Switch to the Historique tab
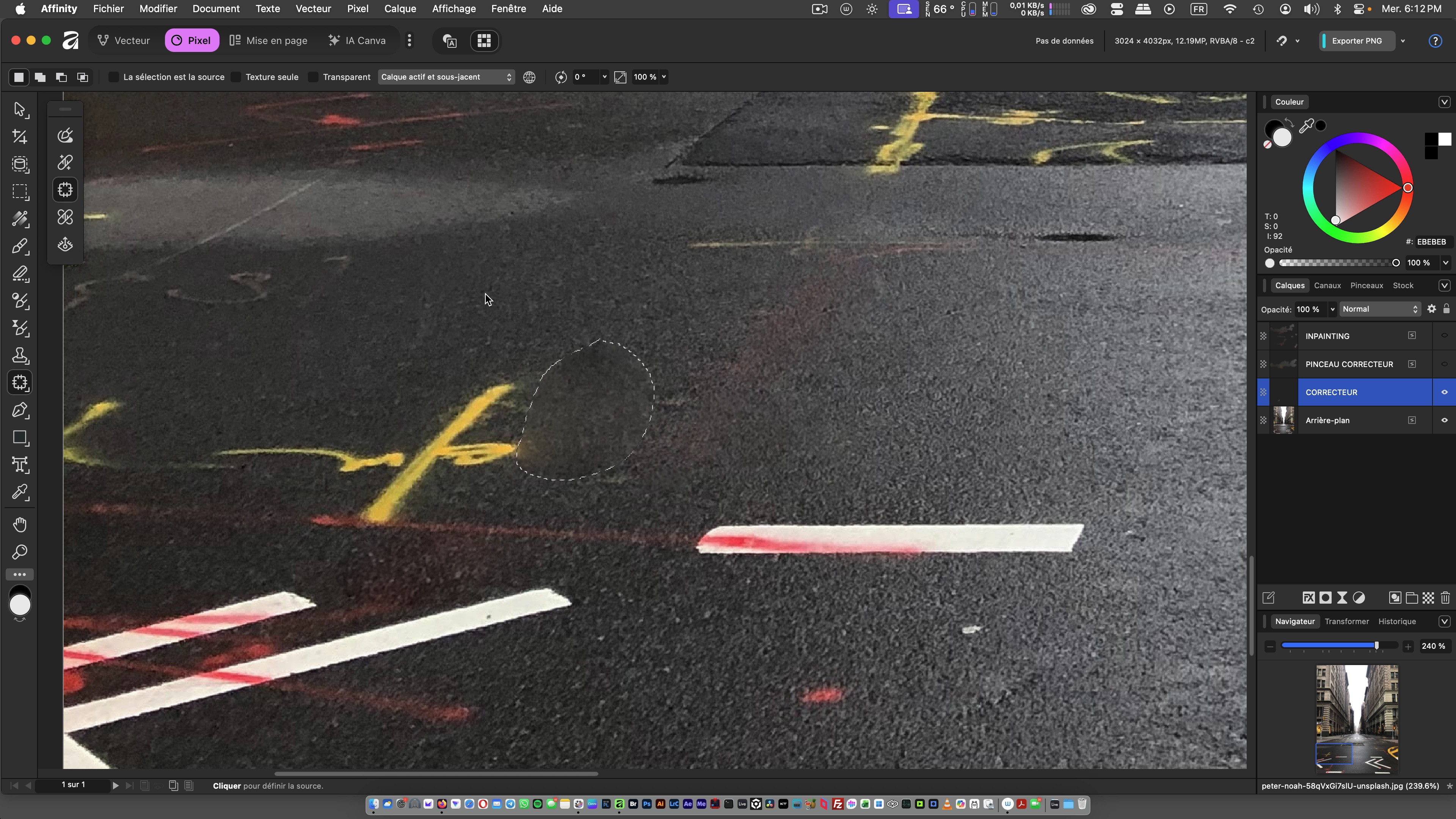Screen dimensions: 1456x819 tap(1396, 621)
